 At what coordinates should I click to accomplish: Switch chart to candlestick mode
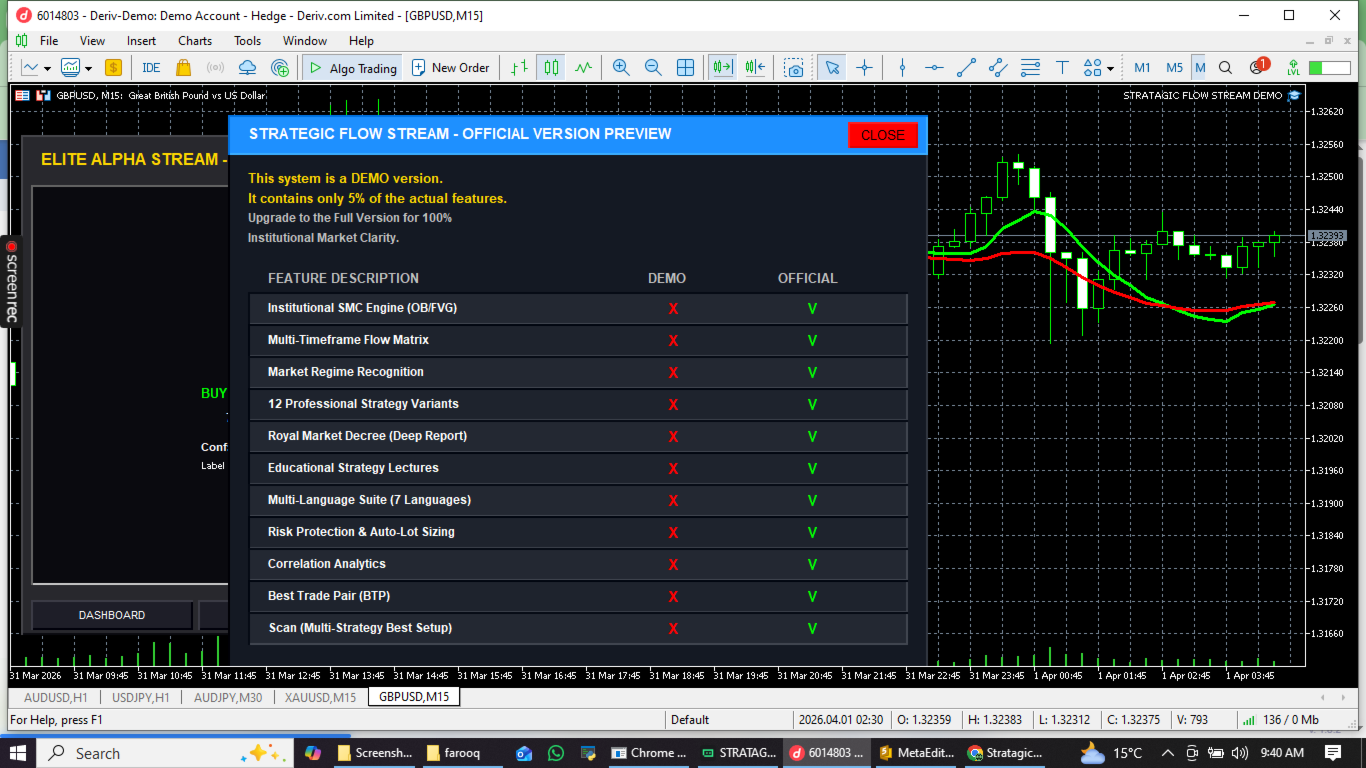[x=551, y=68]
